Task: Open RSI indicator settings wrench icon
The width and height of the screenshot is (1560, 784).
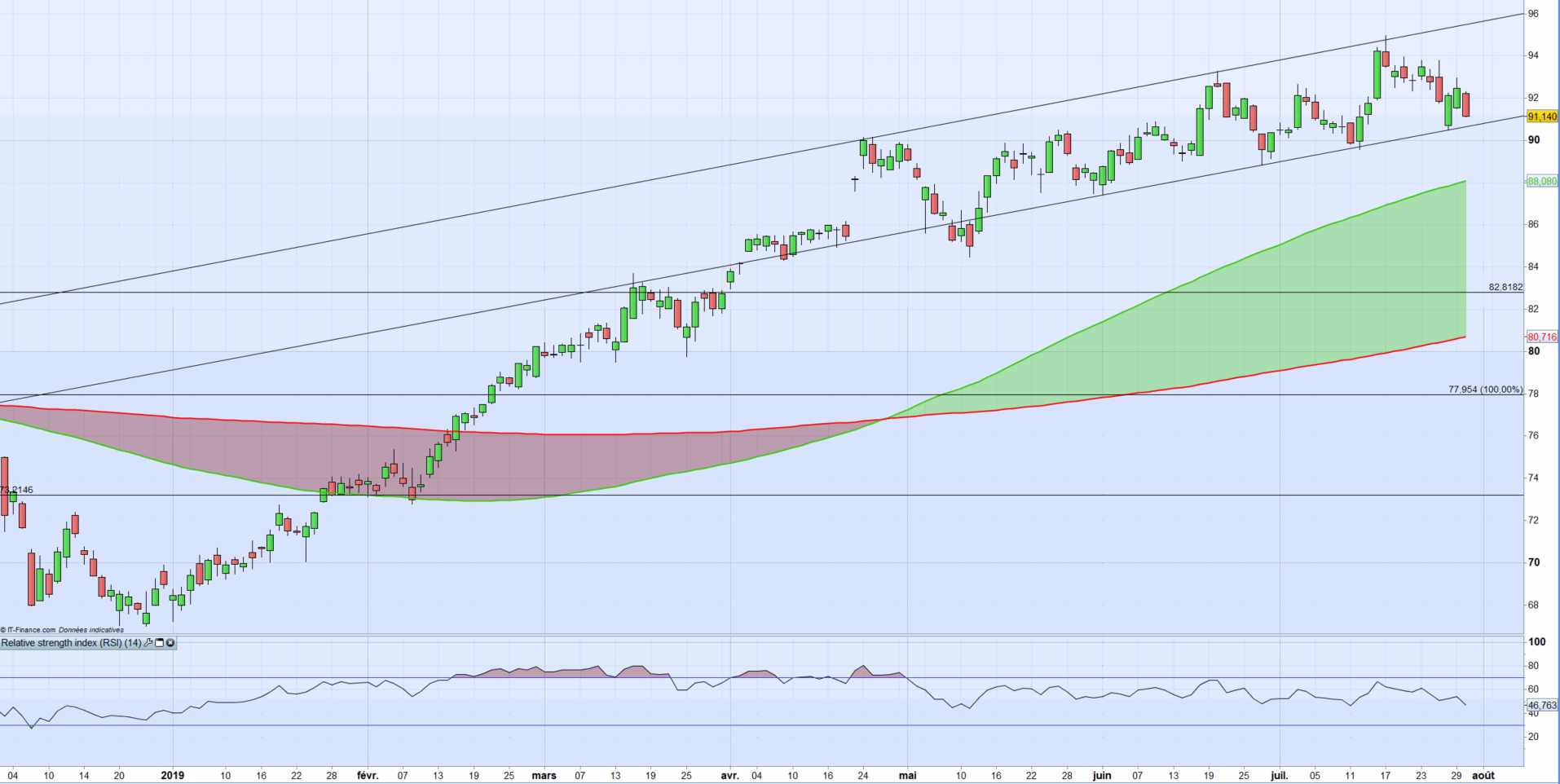Action: tap(148, 643)
